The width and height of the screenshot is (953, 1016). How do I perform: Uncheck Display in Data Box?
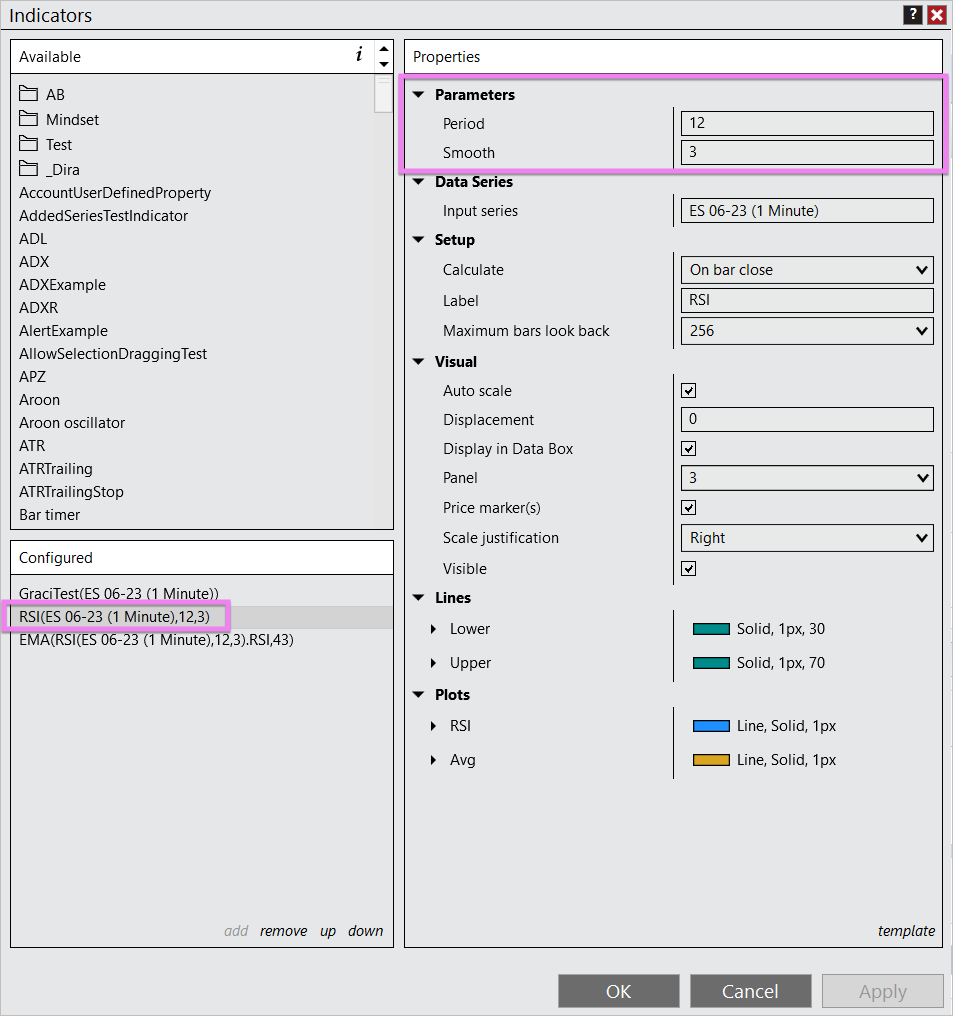688,449
